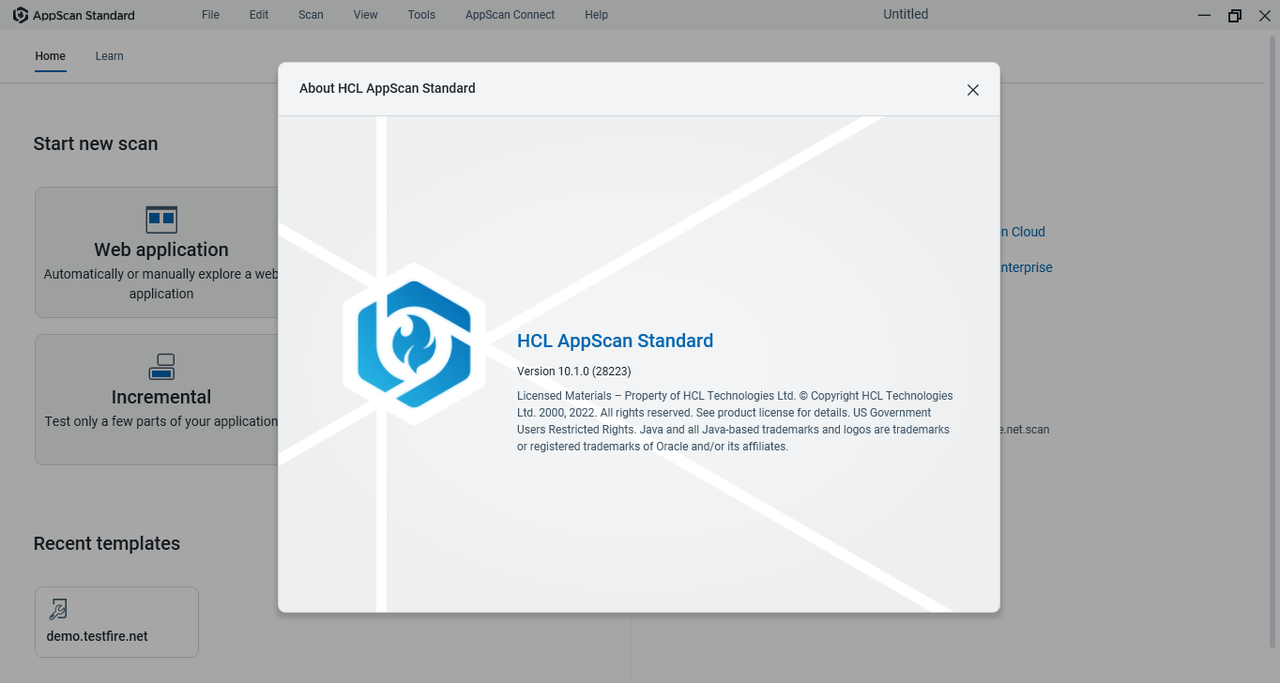1280x683 pixels.
Task: Click the Start new scan heading
Action: click(x=96, y=144)
